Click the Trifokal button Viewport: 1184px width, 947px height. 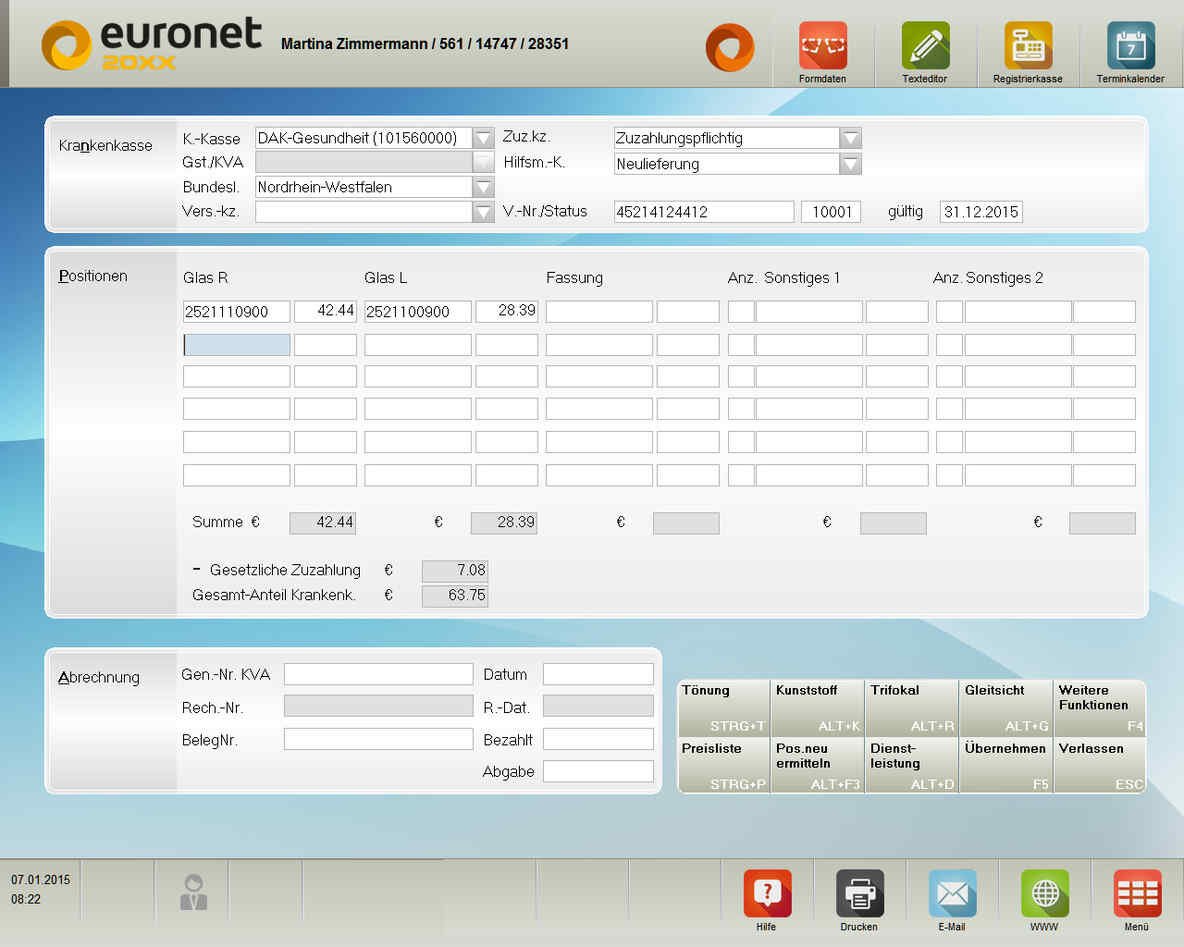pyautogui.click(x=912, y=708)
